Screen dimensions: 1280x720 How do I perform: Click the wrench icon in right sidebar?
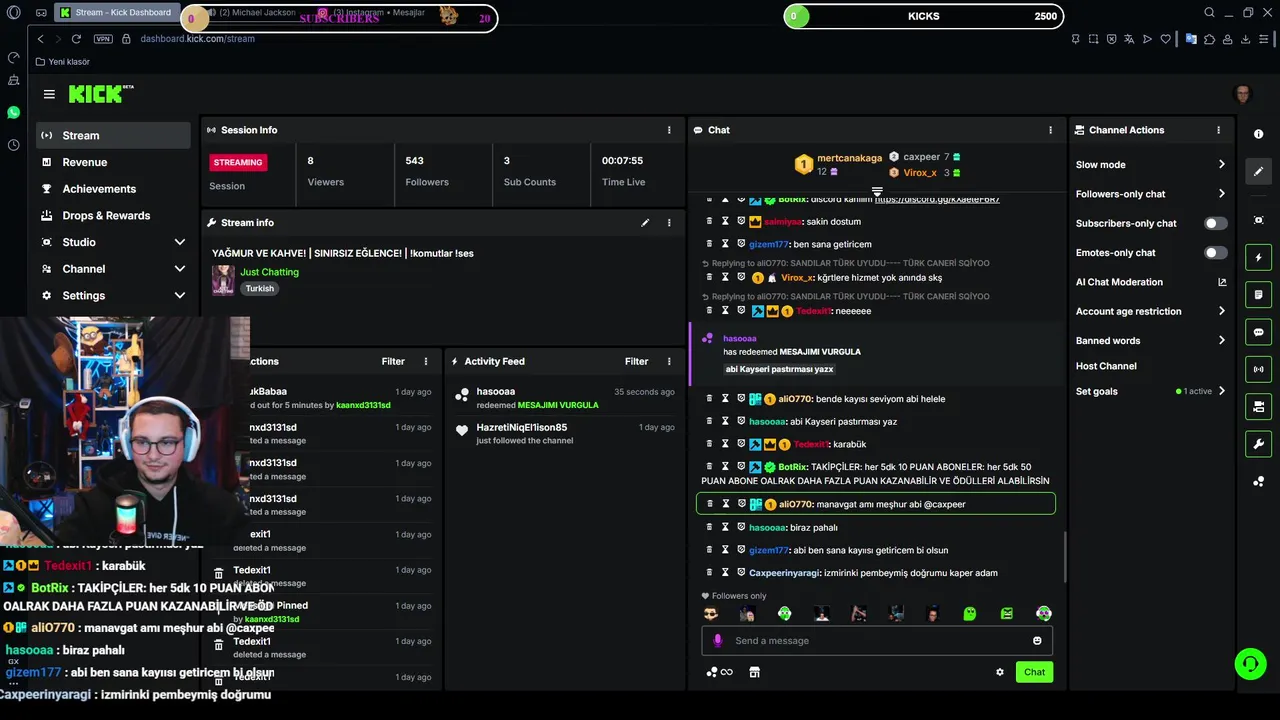pos(1258,444)
